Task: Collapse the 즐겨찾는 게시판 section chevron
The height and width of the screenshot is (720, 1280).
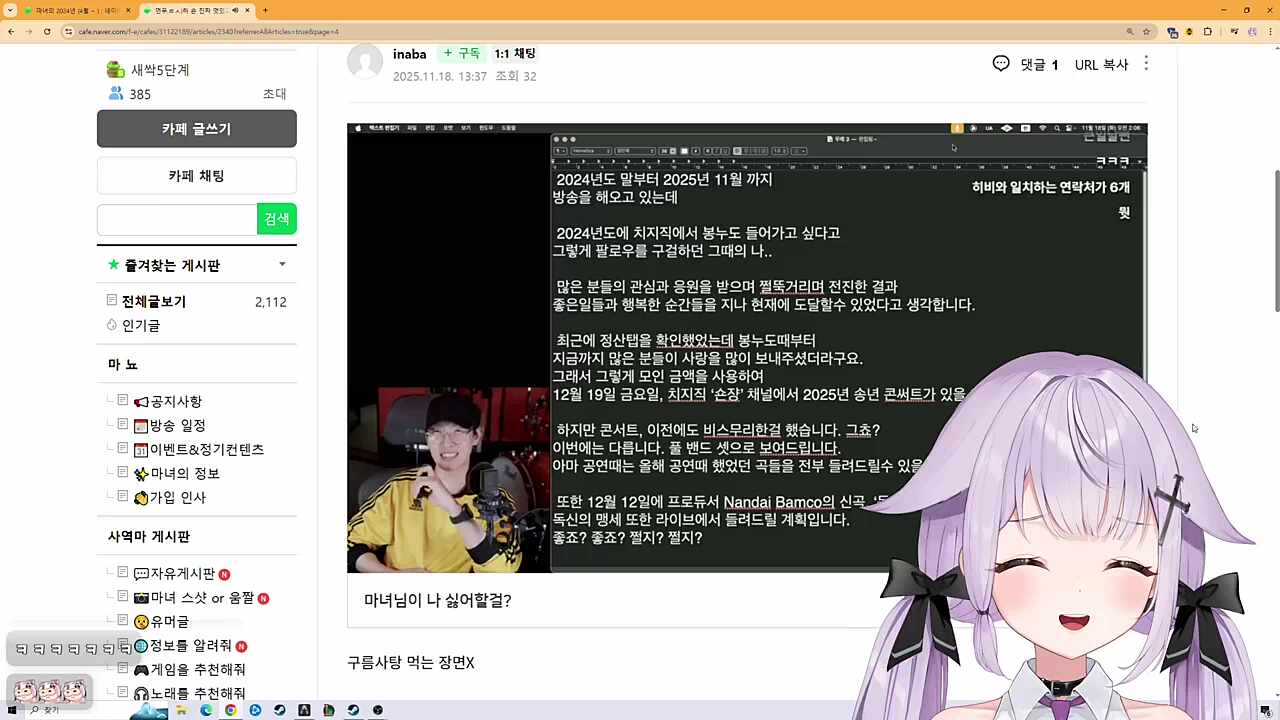Action: click(281, 264)
